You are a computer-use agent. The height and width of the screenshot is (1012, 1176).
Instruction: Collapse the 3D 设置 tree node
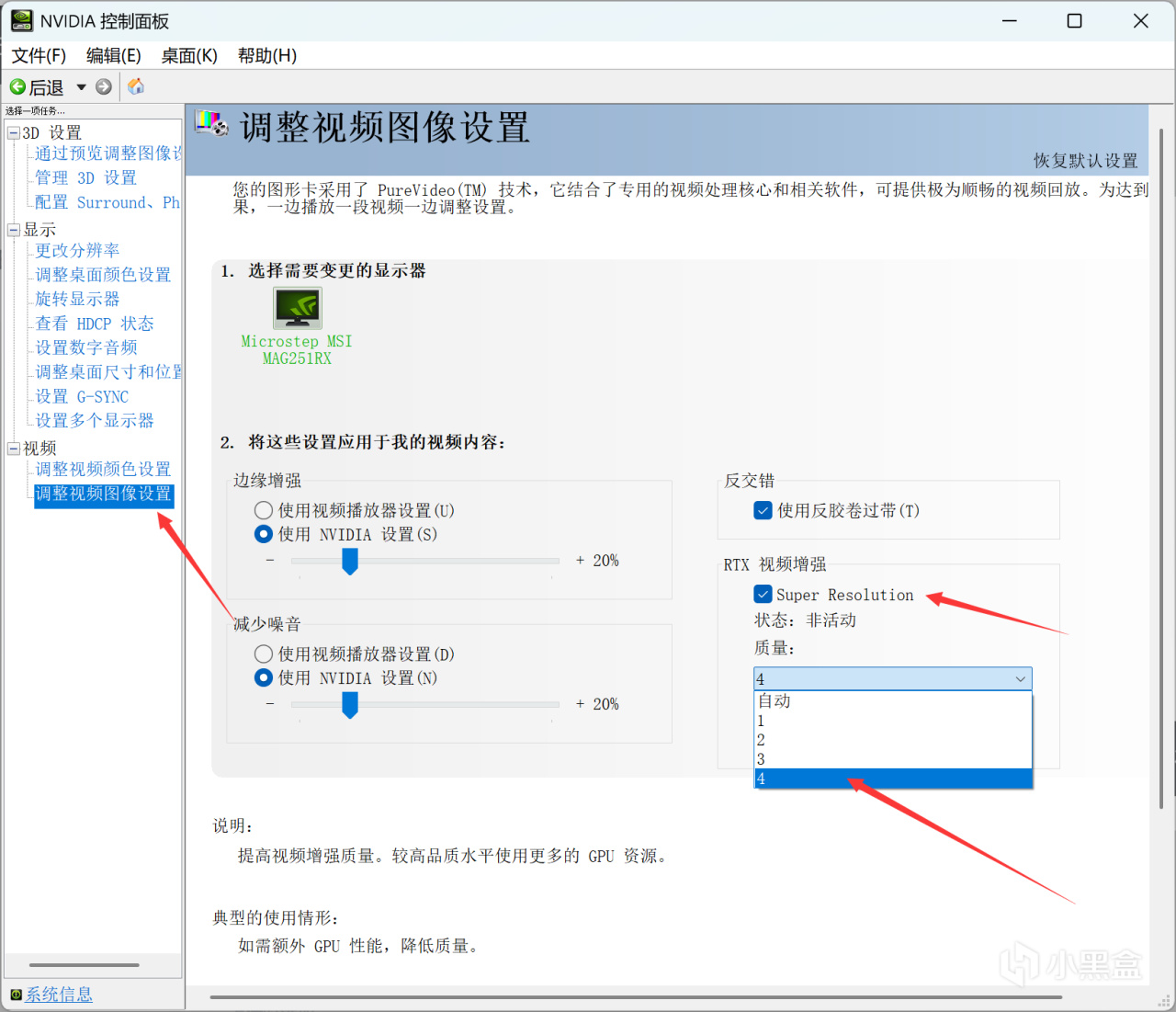[14, 133]
